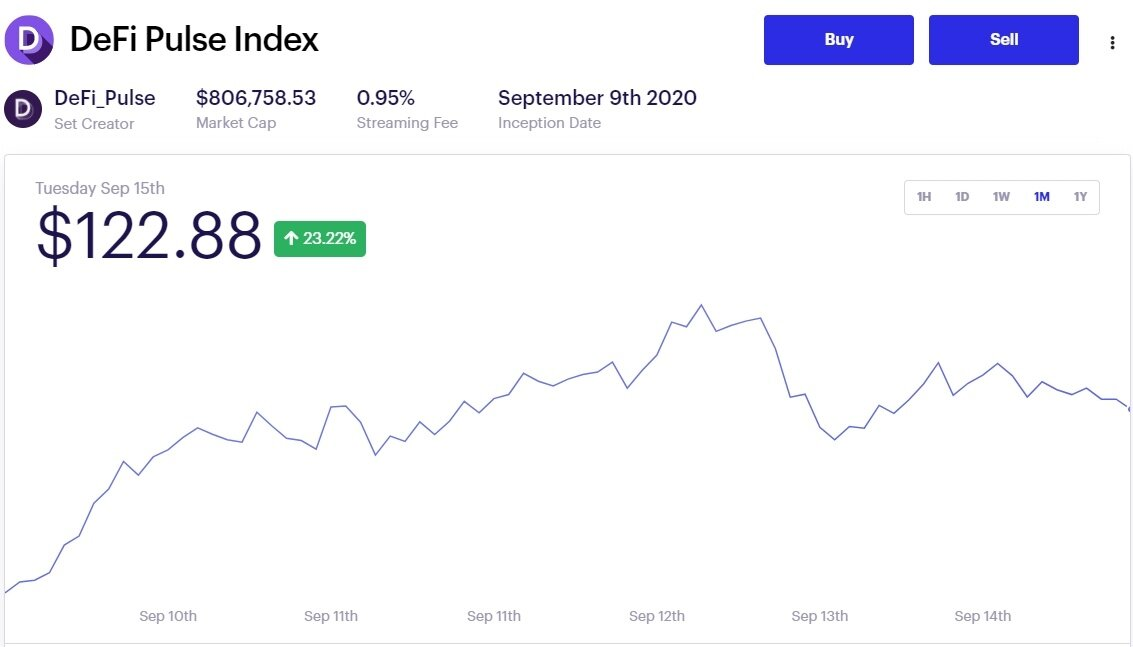Switch chart to 1Y timeframe
This screenshot has width=1133, height=647.
[x=1080, y=197]
